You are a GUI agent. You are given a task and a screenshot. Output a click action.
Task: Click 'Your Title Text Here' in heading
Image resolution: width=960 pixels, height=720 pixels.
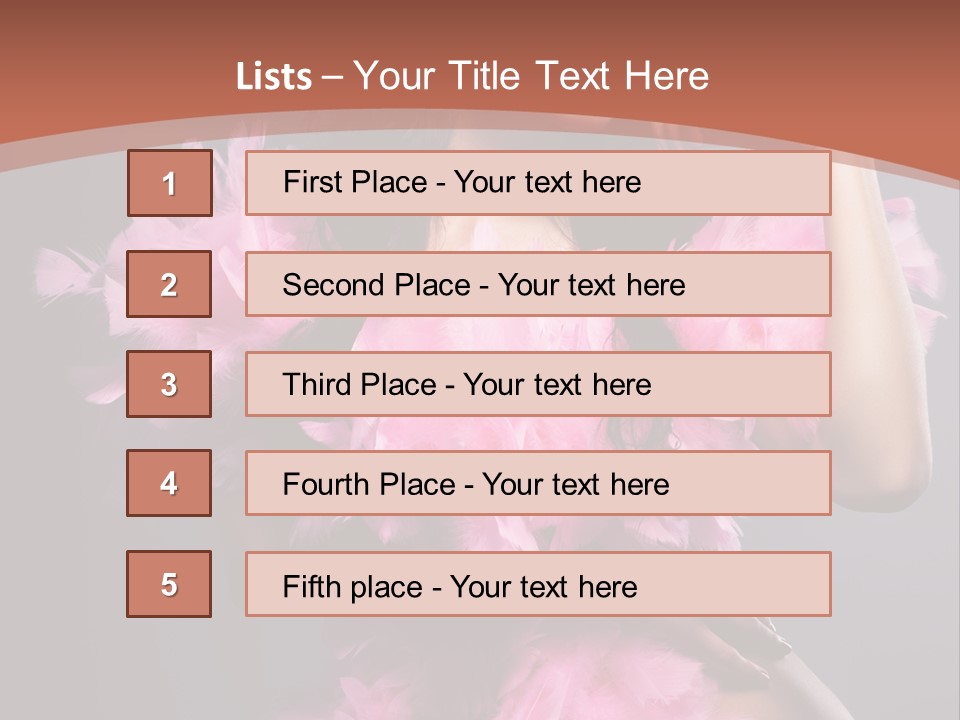(531, 76)
